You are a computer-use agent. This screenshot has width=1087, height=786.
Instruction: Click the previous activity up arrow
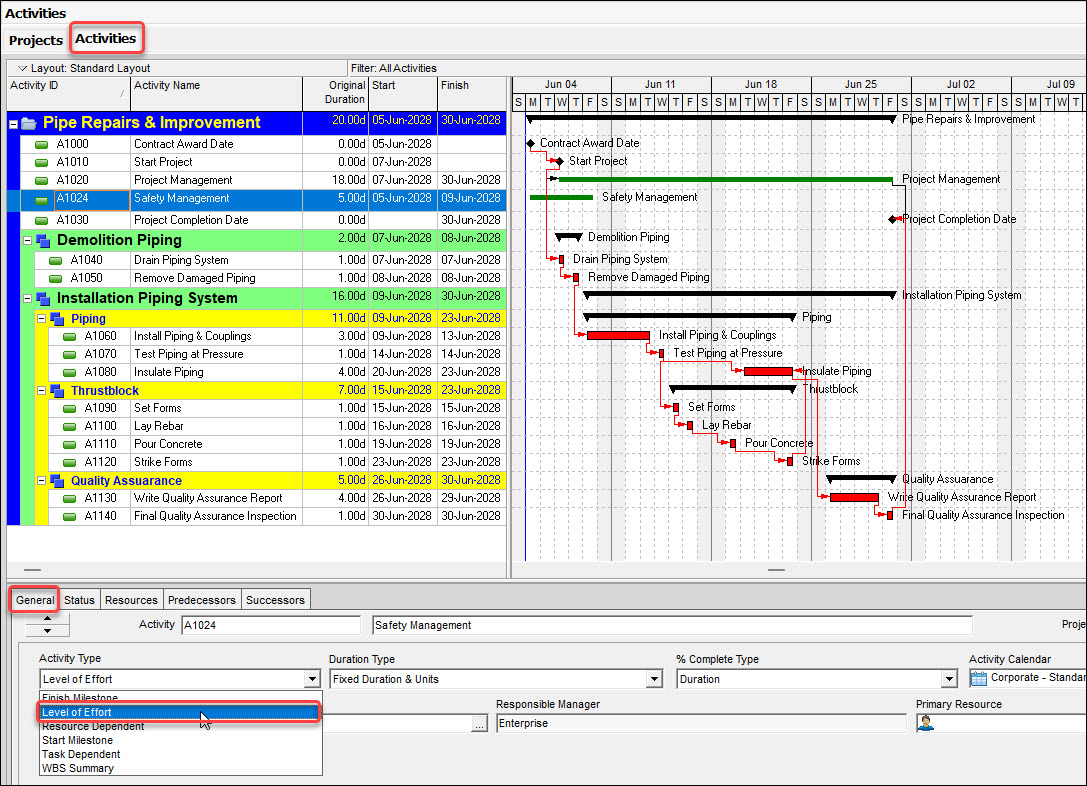pos(47,618)
